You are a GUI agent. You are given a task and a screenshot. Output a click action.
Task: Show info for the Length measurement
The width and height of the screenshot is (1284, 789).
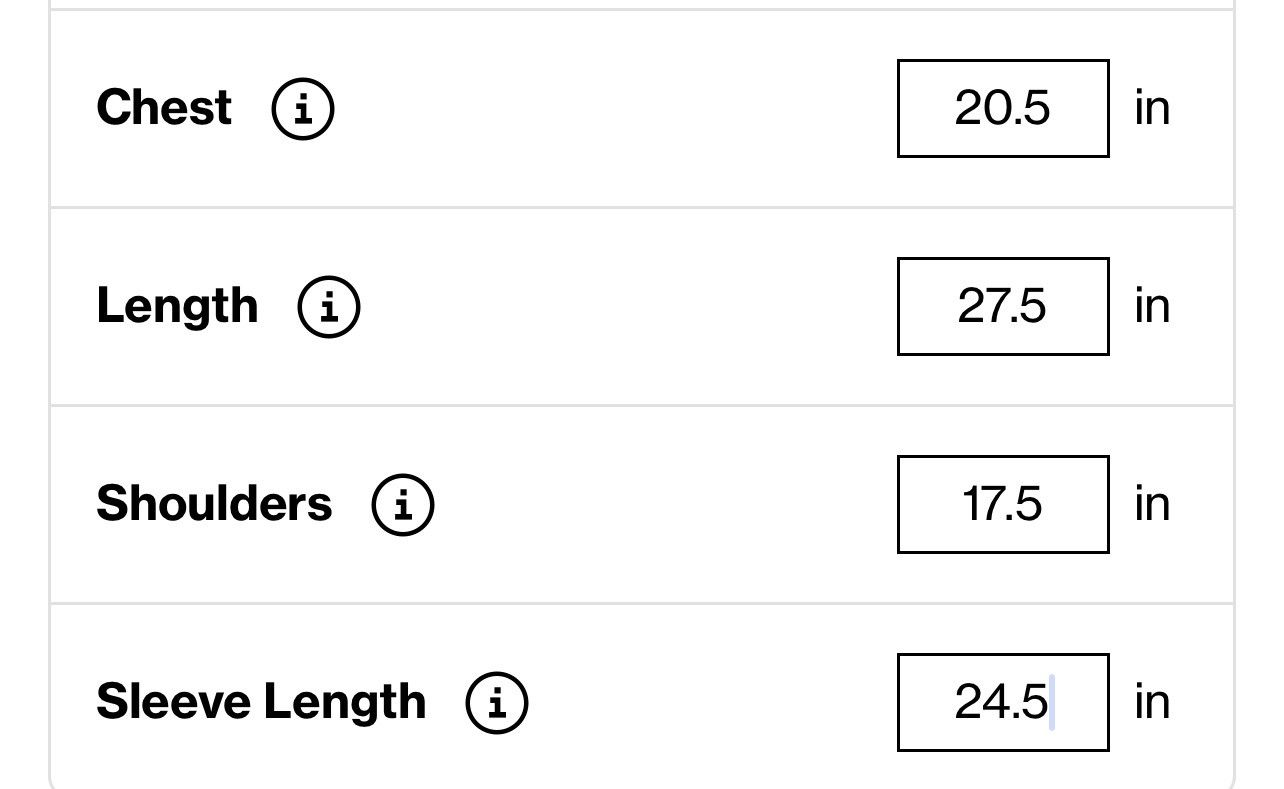point(329,306)
